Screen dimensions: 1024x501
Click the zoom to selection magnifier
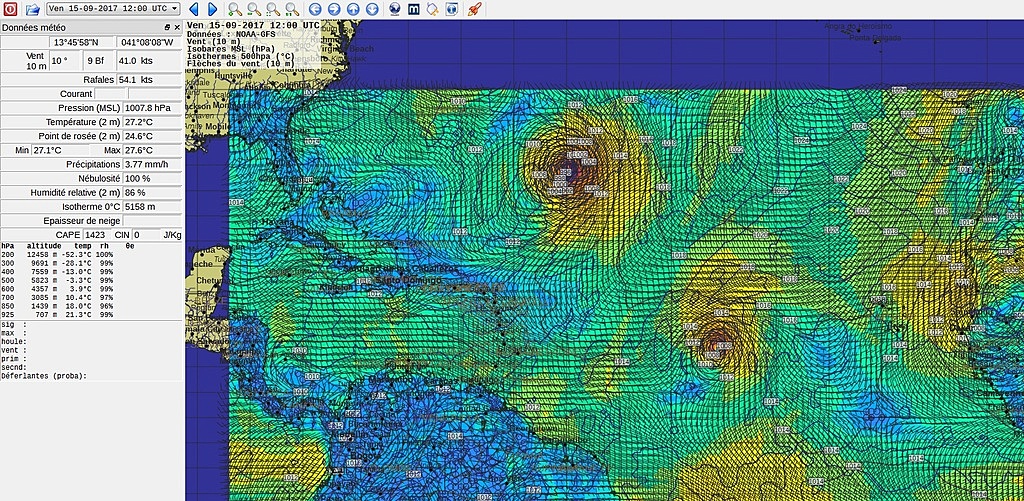273,9
